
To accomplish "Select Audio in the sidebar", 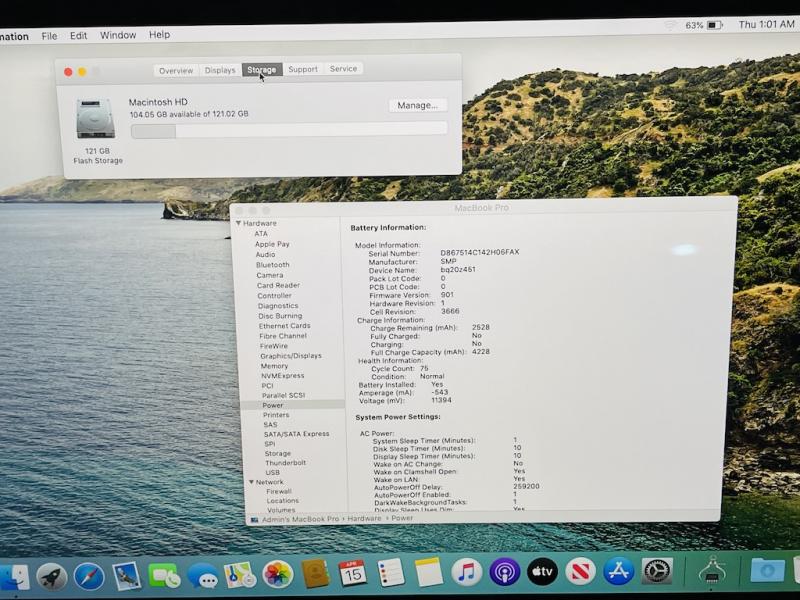I will 265,254.
